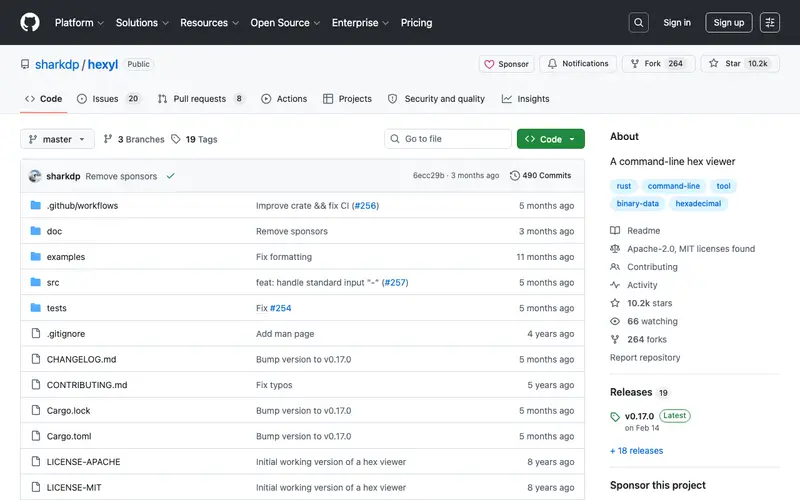Click the search magnifier icon in header

coord(638,22)
